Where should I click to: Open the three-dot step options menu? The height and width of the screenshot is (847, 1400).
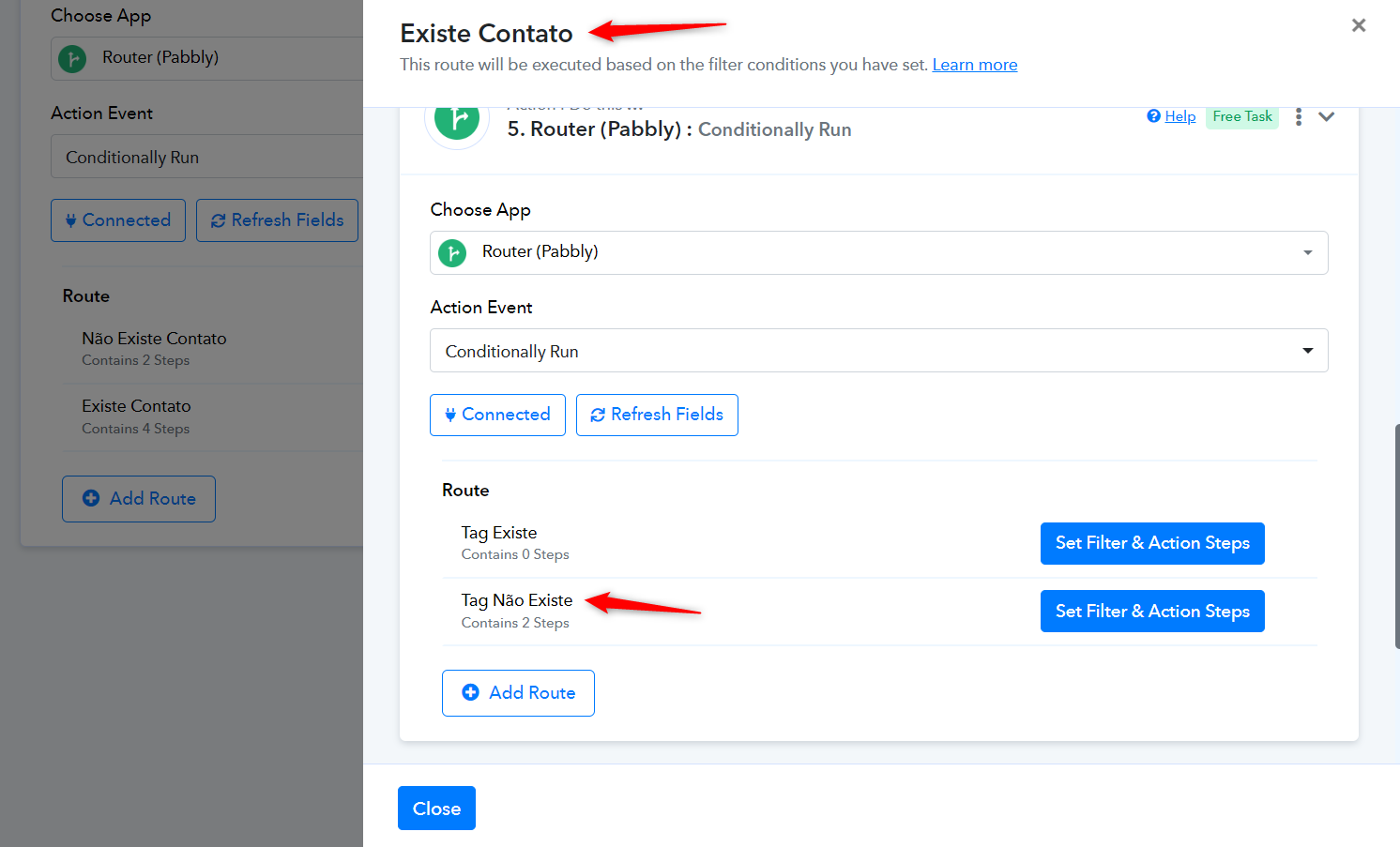1299,116
